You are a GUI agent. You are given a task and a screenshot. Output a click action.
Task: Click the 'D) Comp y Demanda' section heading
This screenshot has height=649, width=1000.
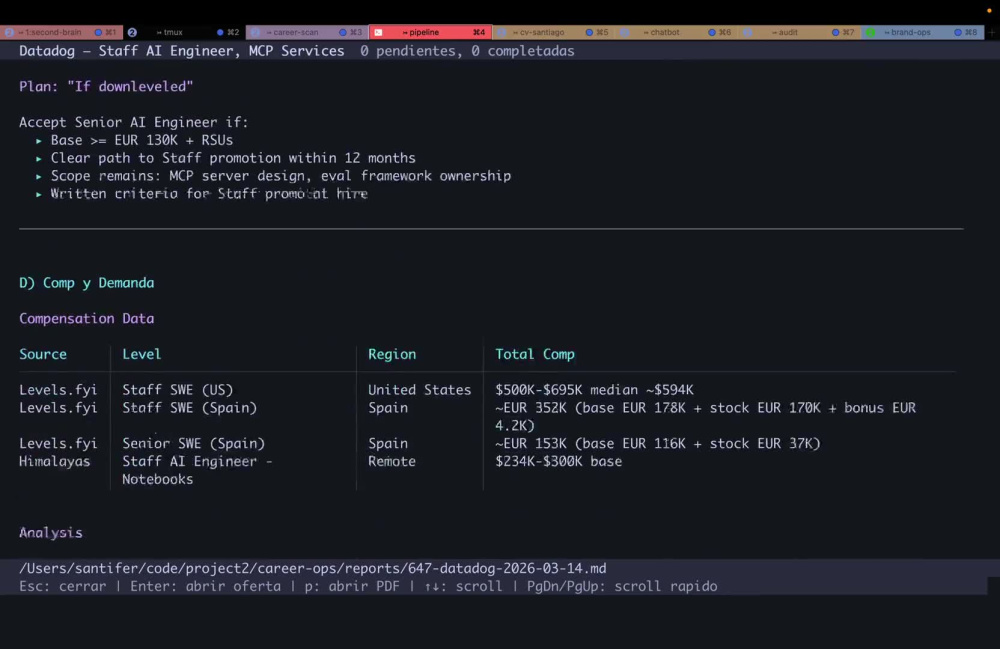pyautogui.click(x=86, y=283)
